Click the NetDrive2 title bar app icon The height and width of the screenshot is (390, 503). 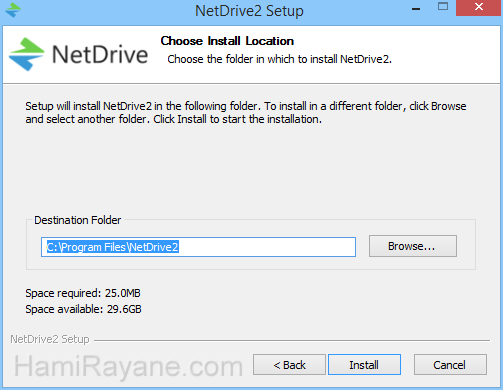pyautogui.click(x=13, y=10)
